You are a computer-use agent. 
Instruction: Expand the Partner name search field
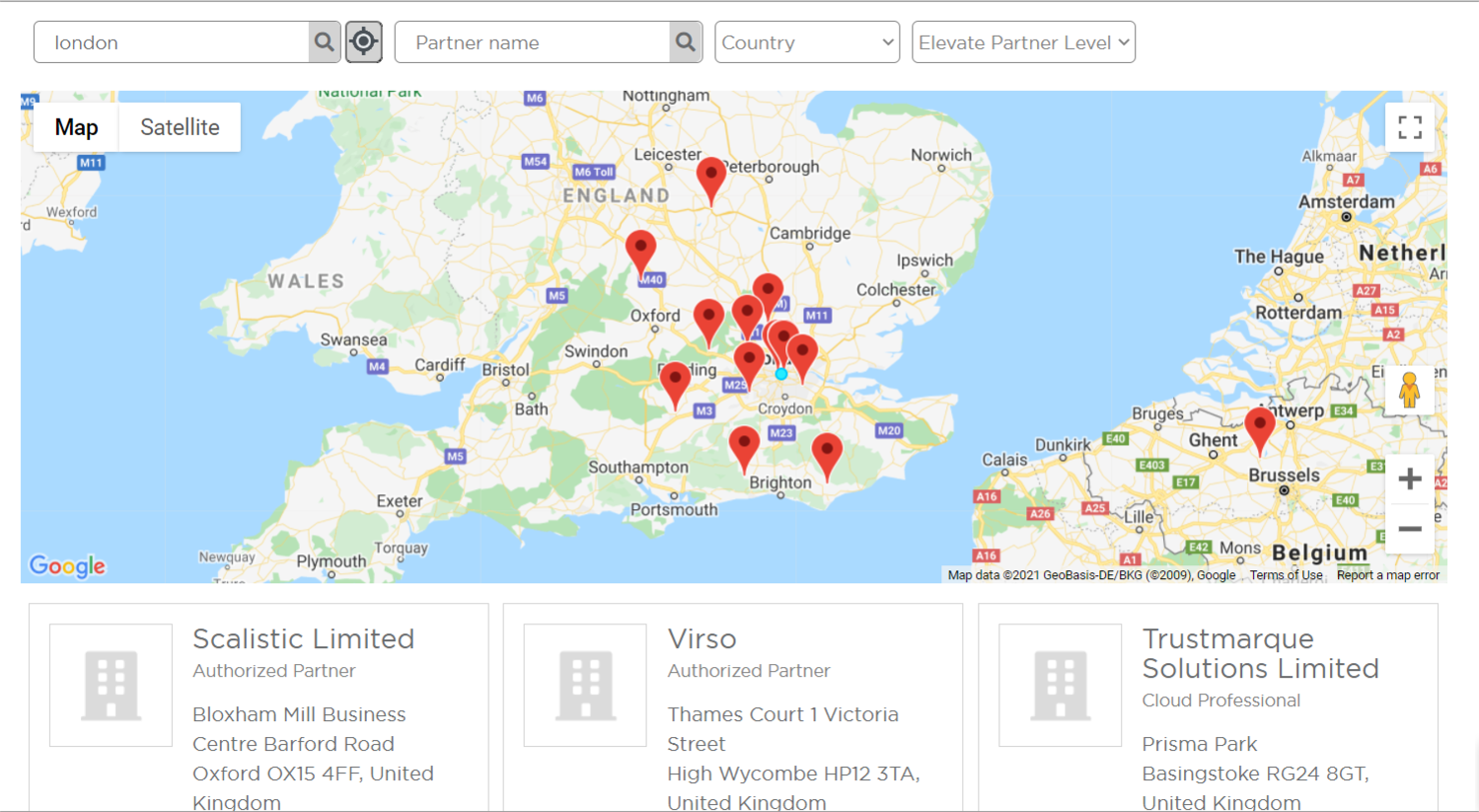click(530, 42)
